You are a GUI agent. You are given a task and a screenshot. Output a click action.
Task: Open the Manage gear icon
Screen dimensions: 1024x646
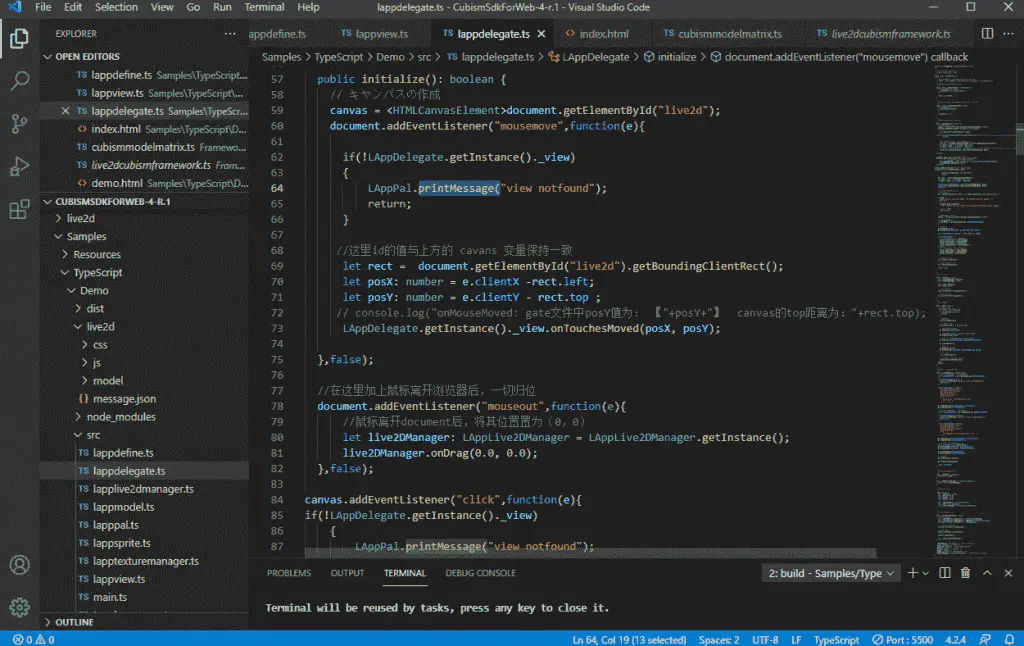coord(19,607)
